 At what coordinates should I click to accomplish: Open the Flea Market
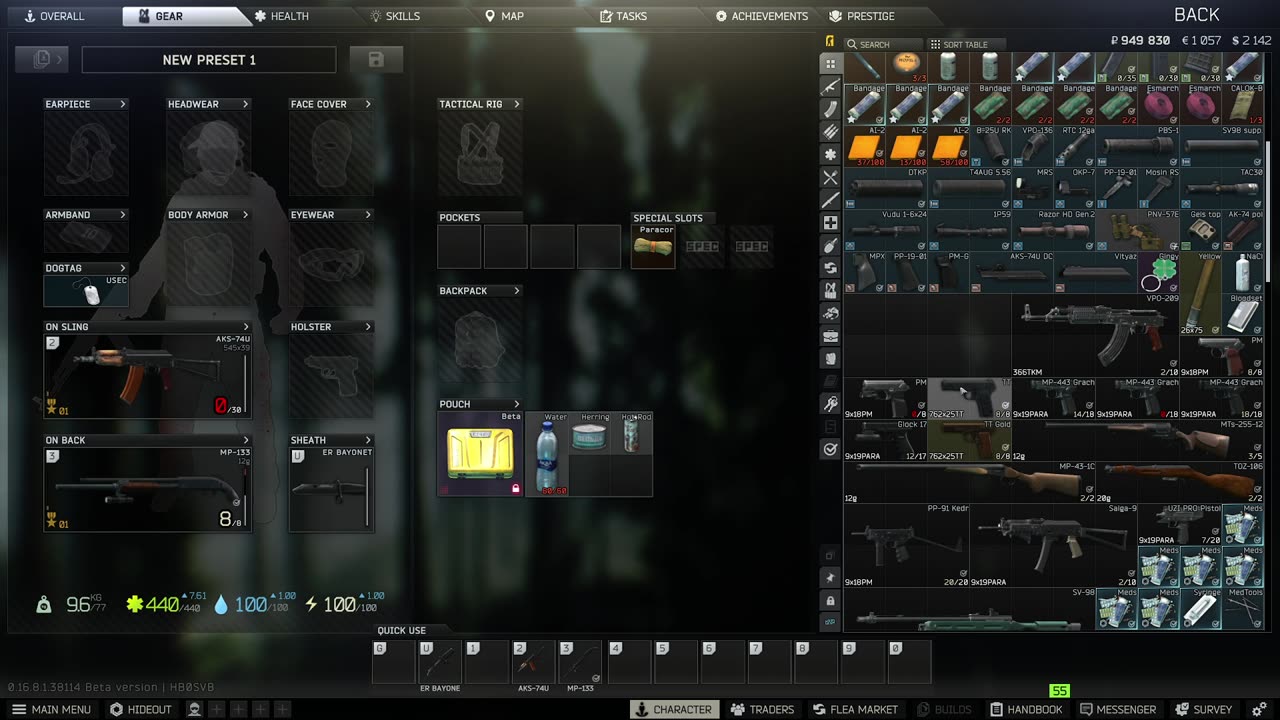pyautogui.click(x=855, y=710)
